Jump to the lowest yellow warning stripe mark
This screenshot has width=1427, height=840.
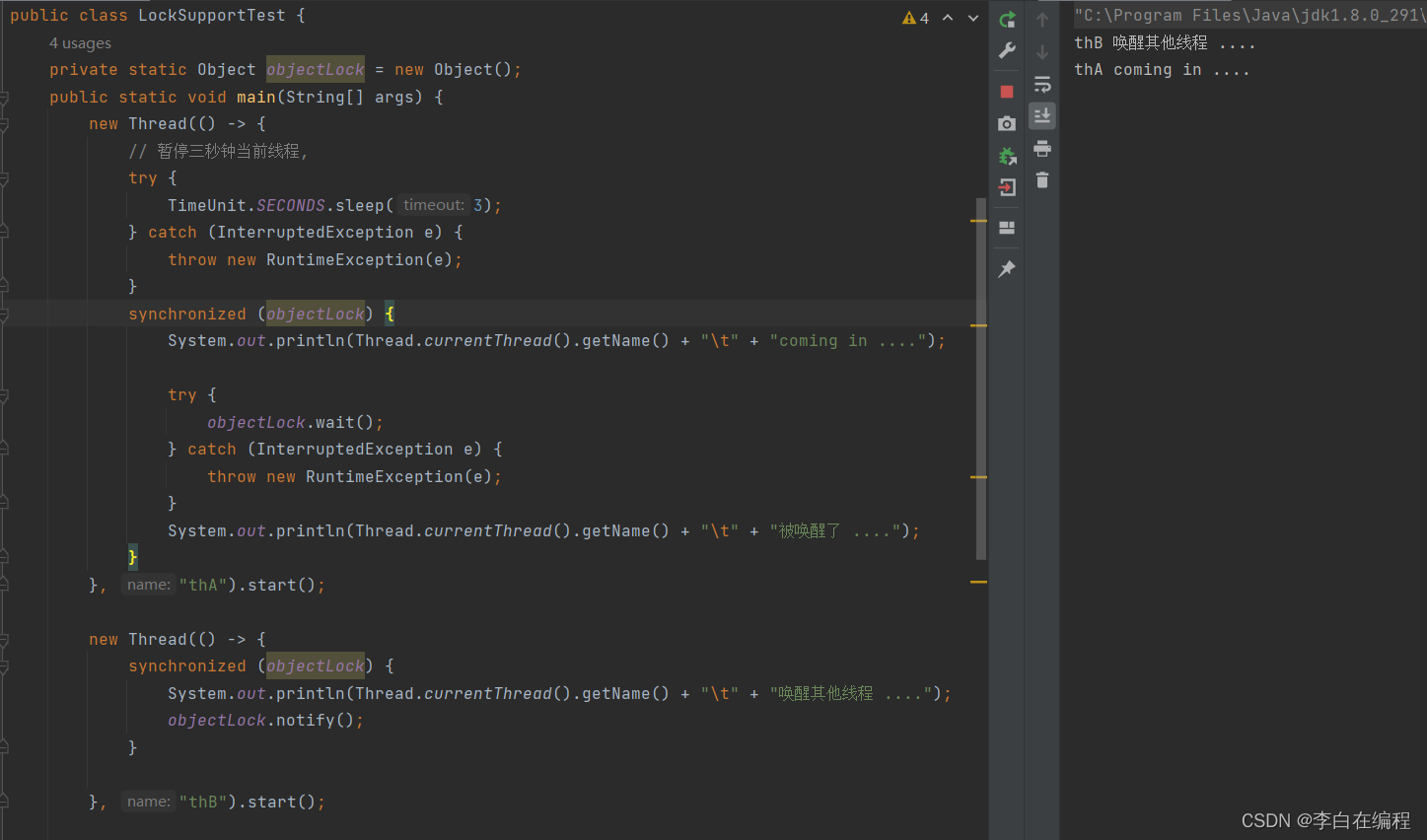coord(978,582)
